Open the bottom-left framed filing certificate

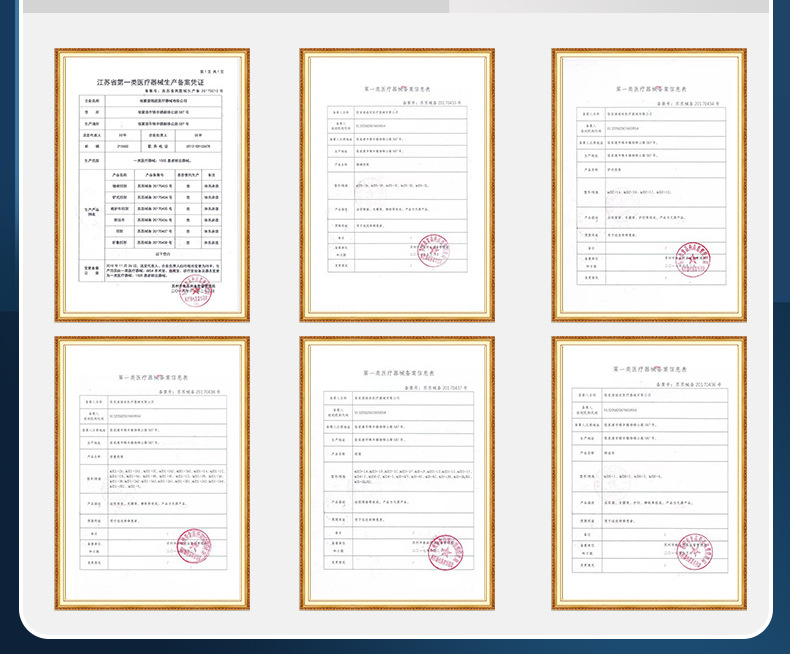[x=152, y=473]
